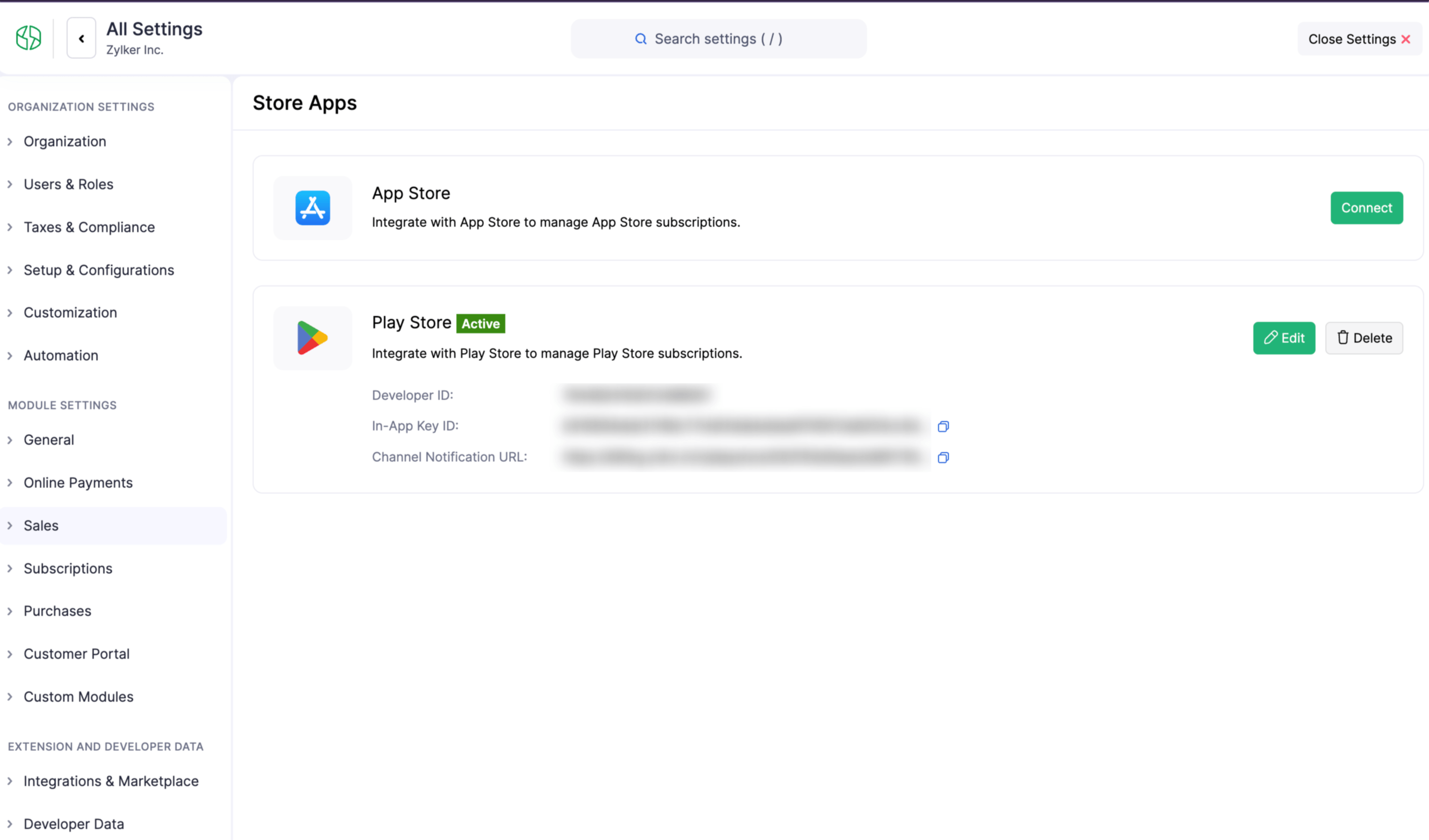Edit the Play Store integration

pyautogui.click(x=1284, y=338)
